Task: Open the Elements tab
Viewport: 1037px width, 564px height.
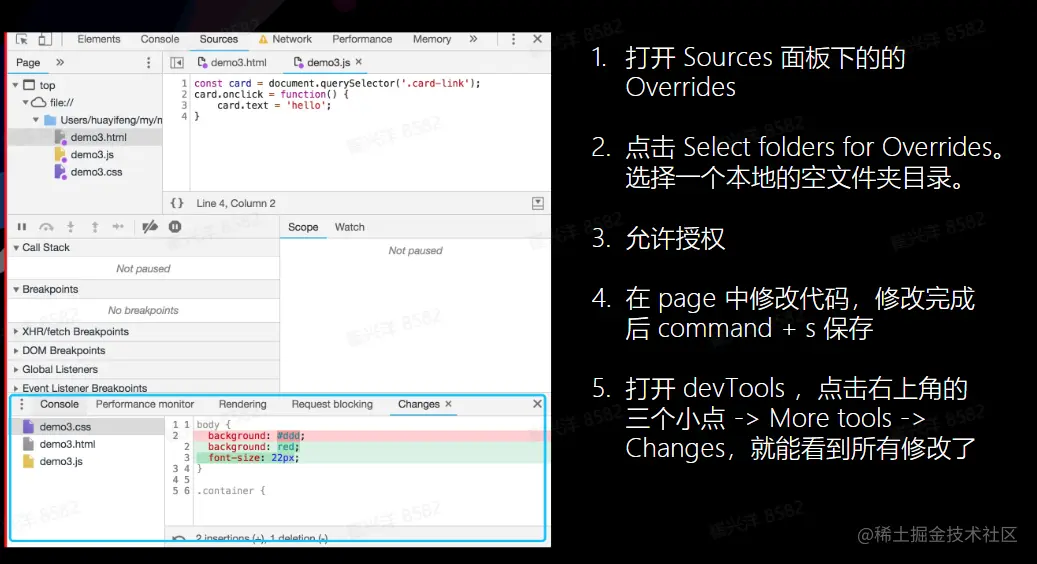Action: (99, 39)
